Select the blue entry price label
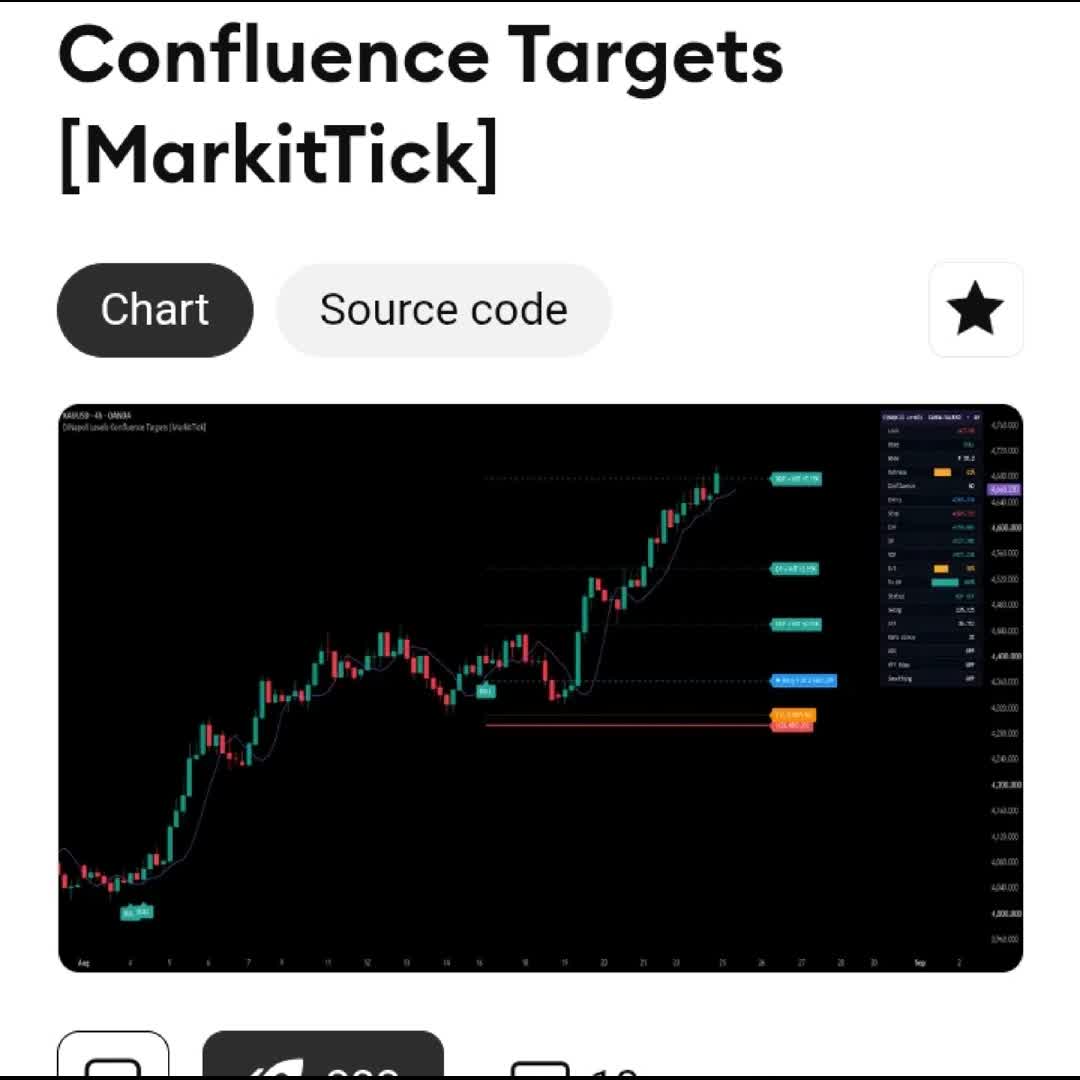 coord(803,681)
